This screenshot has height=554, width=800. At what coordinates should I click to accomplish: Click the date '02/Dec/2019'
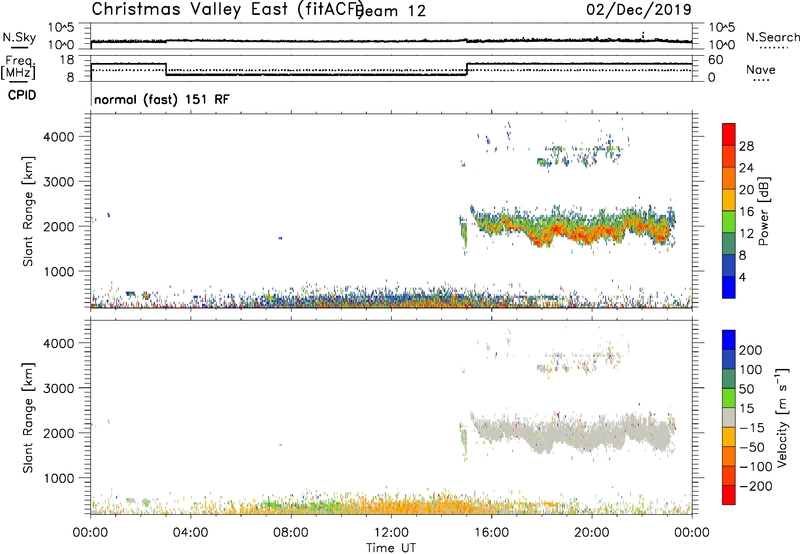pyautogui.click(x=638, y=9)
